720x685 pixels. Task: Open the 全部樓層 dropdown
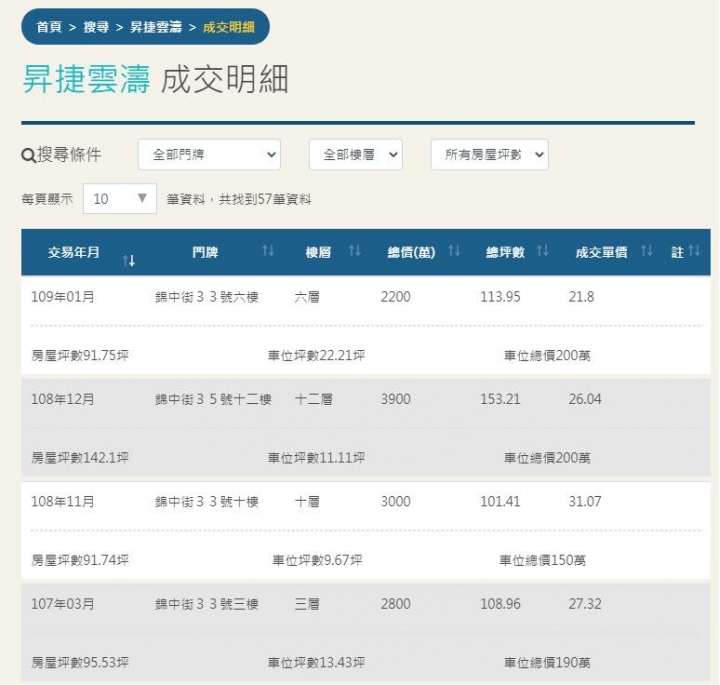[x=356, y=155]
